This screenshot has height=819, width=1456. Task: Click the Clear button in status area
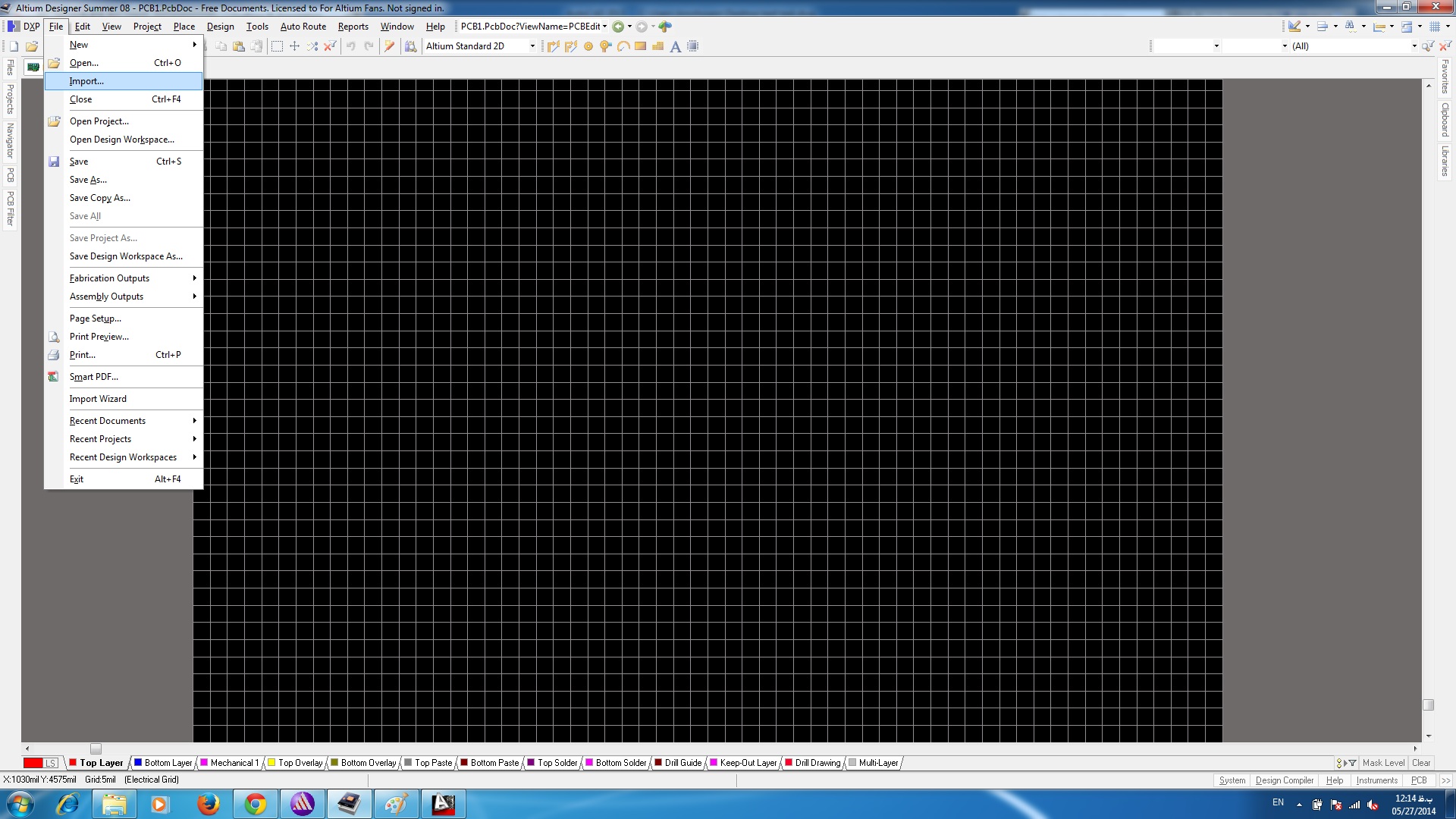tap(1421, 763)
